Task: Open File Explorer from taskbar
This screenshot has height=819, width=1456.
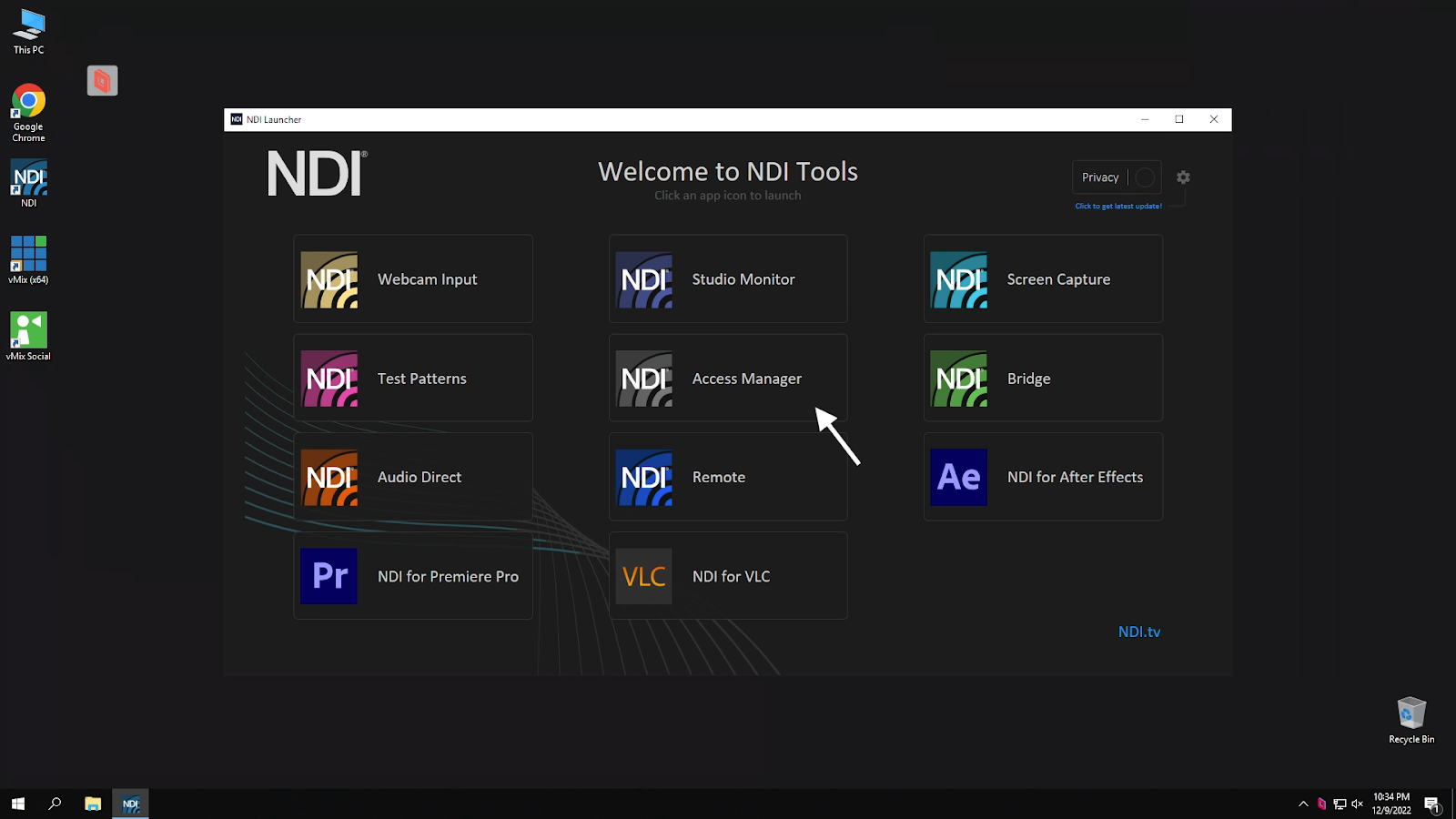Action: [x=93, y=804]
